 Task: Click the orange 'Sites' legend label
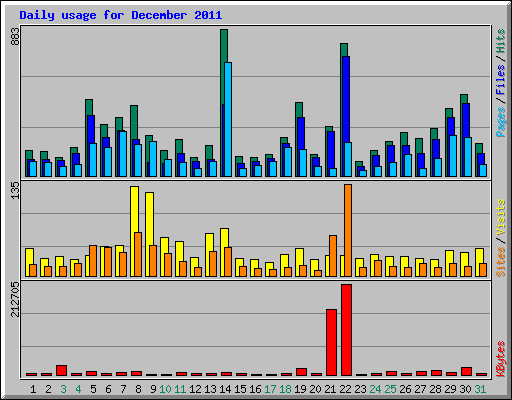tap(501, 262)
